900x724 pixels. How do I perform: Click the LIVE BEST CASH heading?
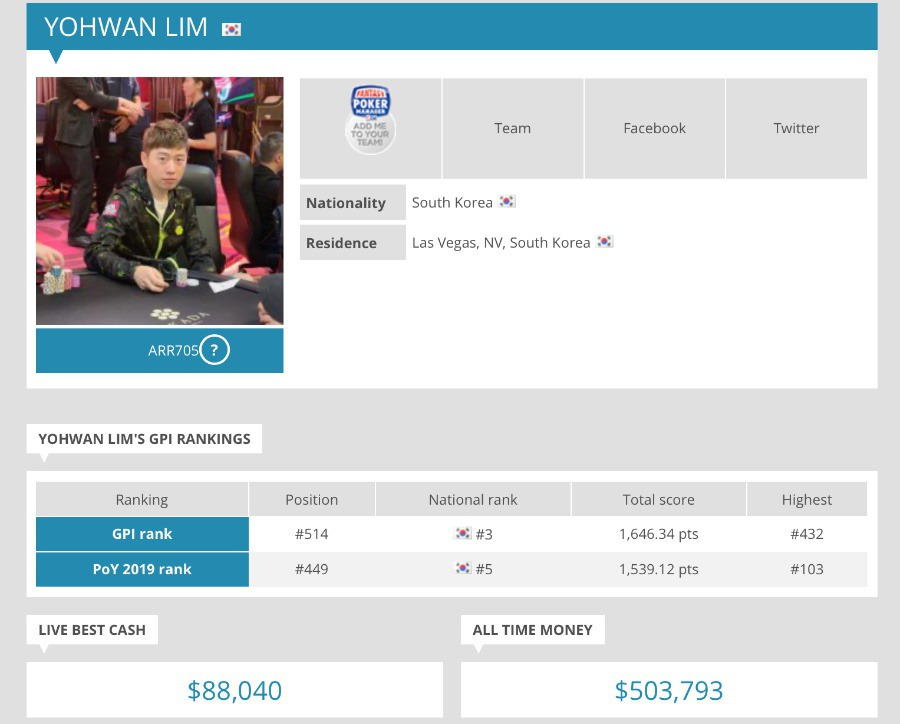coord(92,630)
